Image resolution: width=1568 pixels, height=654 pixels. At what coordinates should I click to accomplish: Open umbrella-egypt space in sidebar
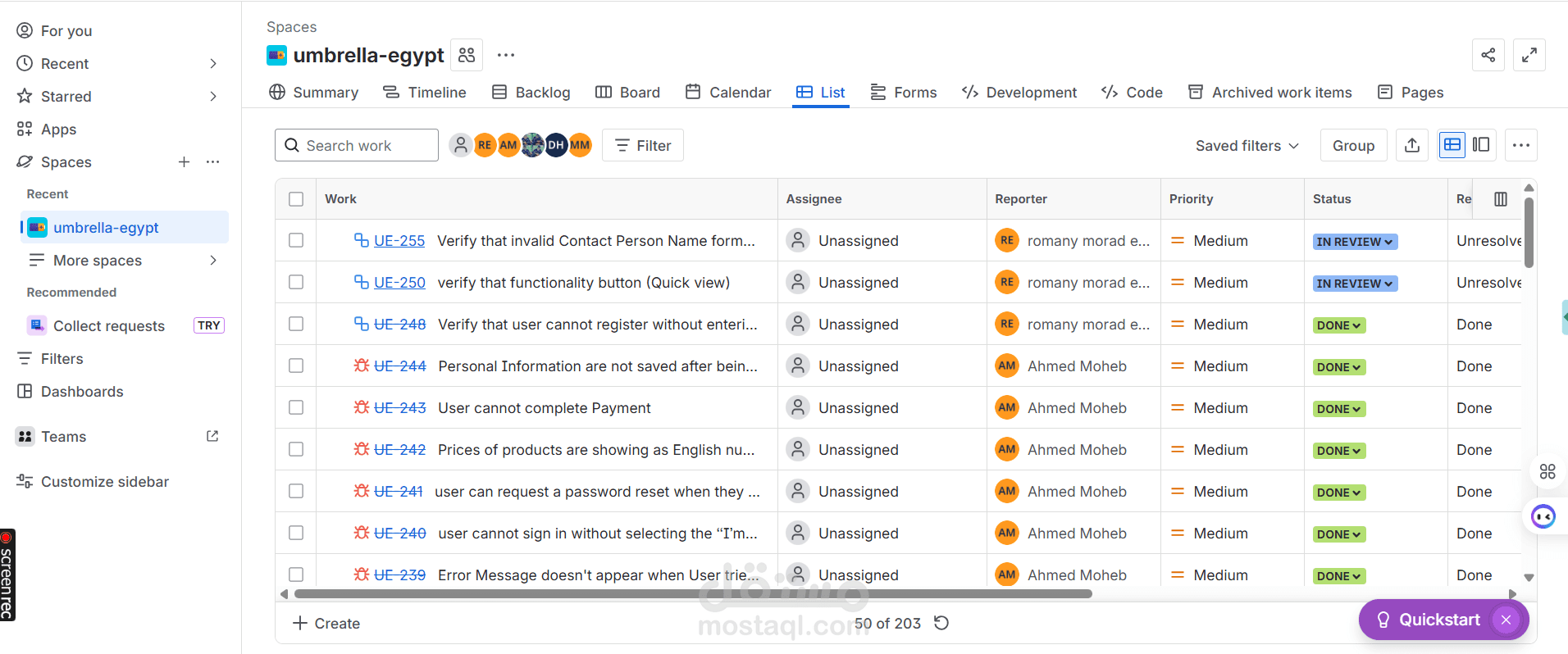click(x=125, y=227)
